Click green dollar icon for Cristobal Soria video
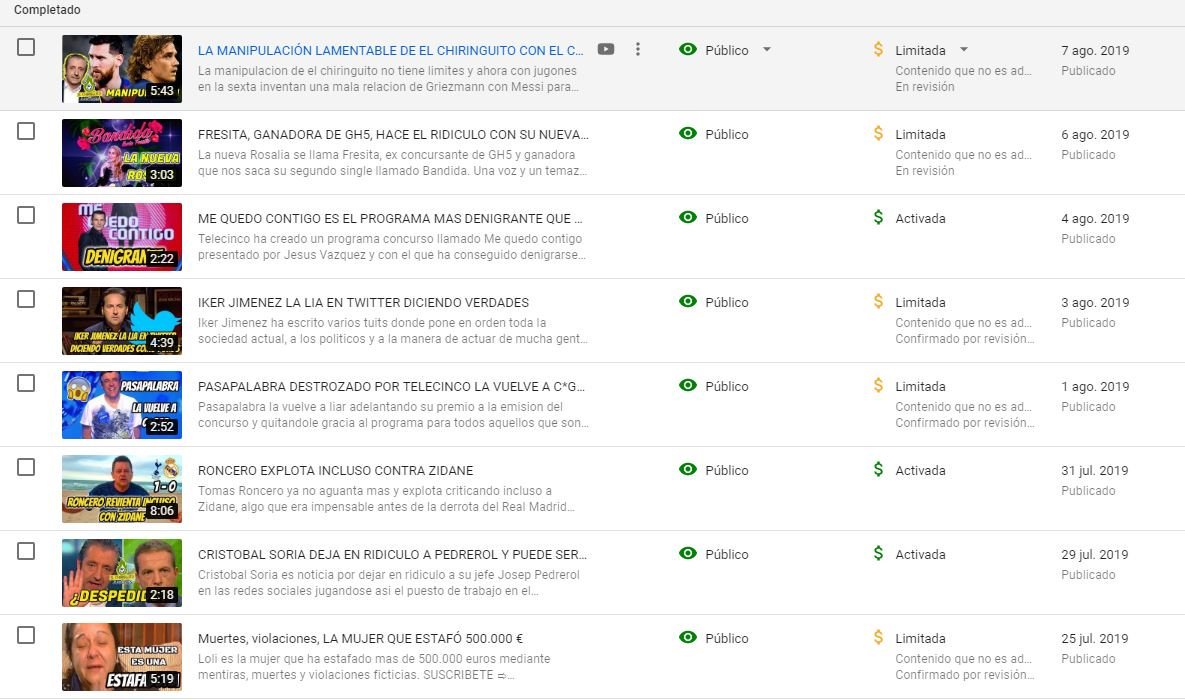The height and width of the screenshot is (700, 1185). click(x=878, y=553)
